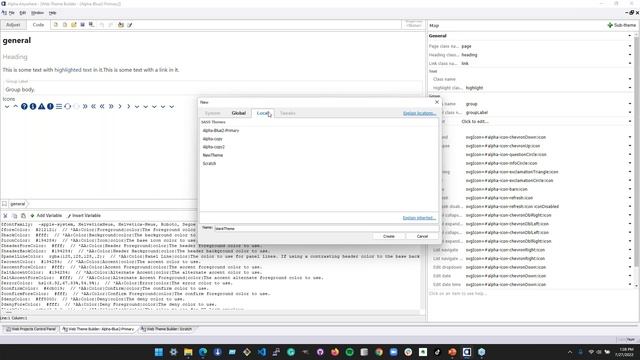Viewport: 640px width, 360px height.
Task: Open dropdown for the chevronUp icon row
Action: click(x=630, y=146)
